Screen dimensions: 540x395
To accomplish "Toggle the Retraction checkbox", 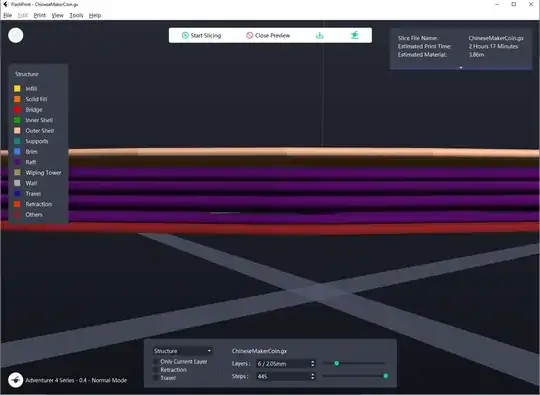I will 156,370.
